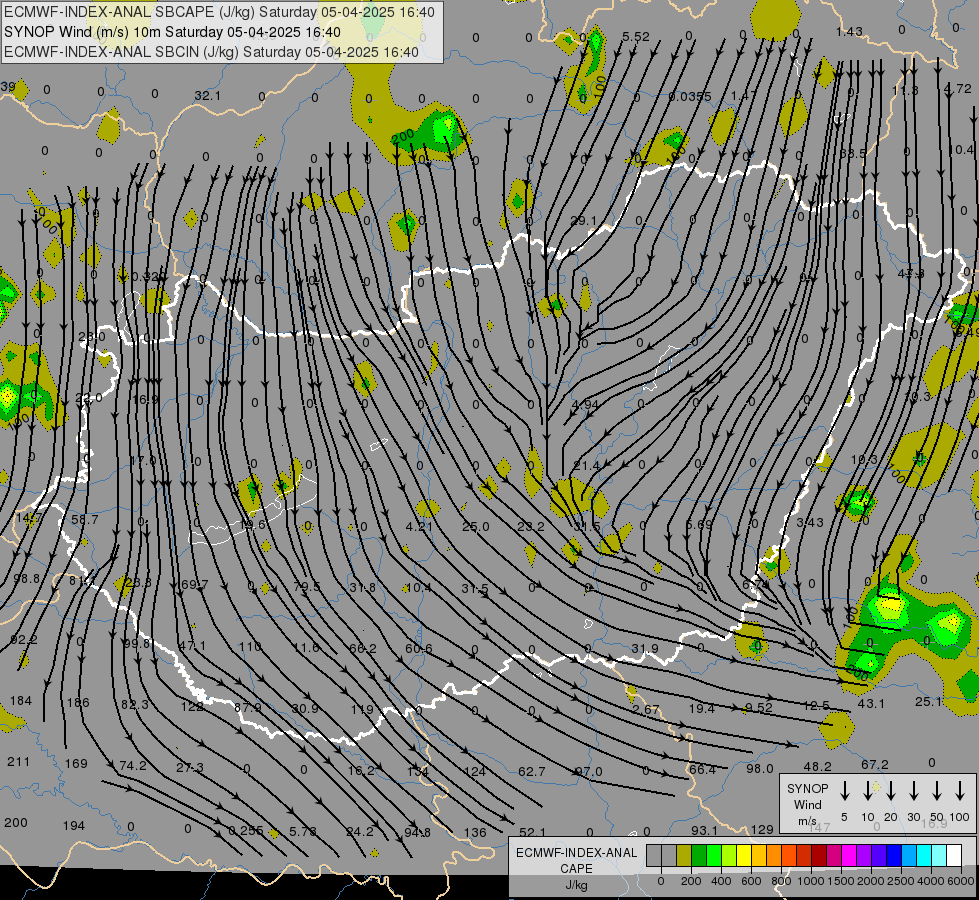The width and height of the screenshot is (979, 900).
Task: Click the map value '92.2'
Action: coord(24,640)
